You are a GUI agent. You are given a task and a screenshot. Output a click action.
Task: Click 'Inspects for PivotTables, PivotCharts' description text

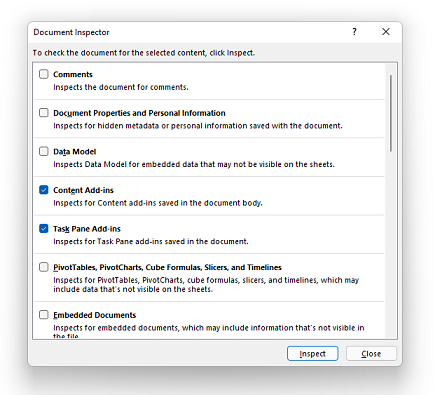[206, 285]
